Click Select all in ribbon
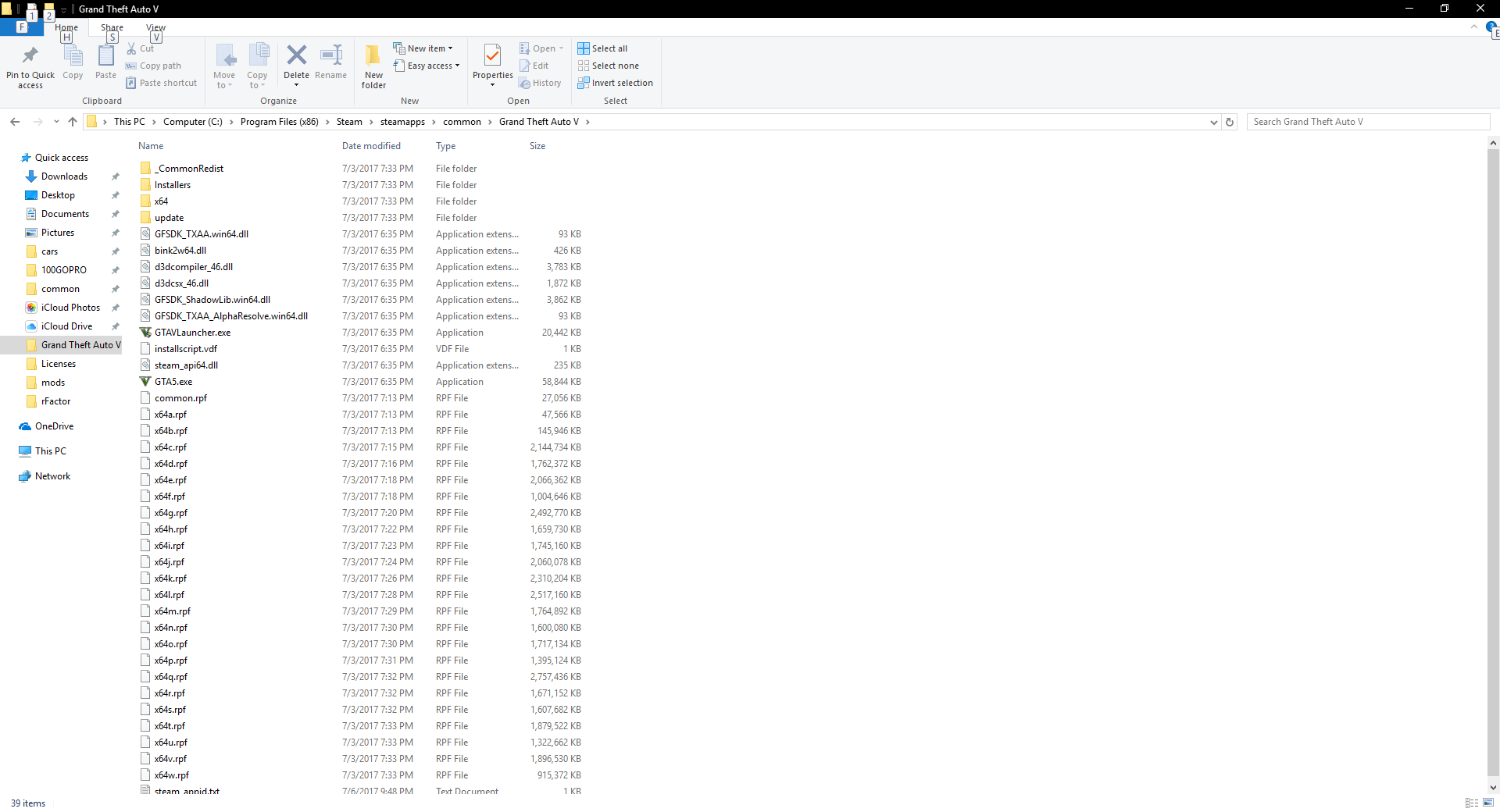 [602, 48]
